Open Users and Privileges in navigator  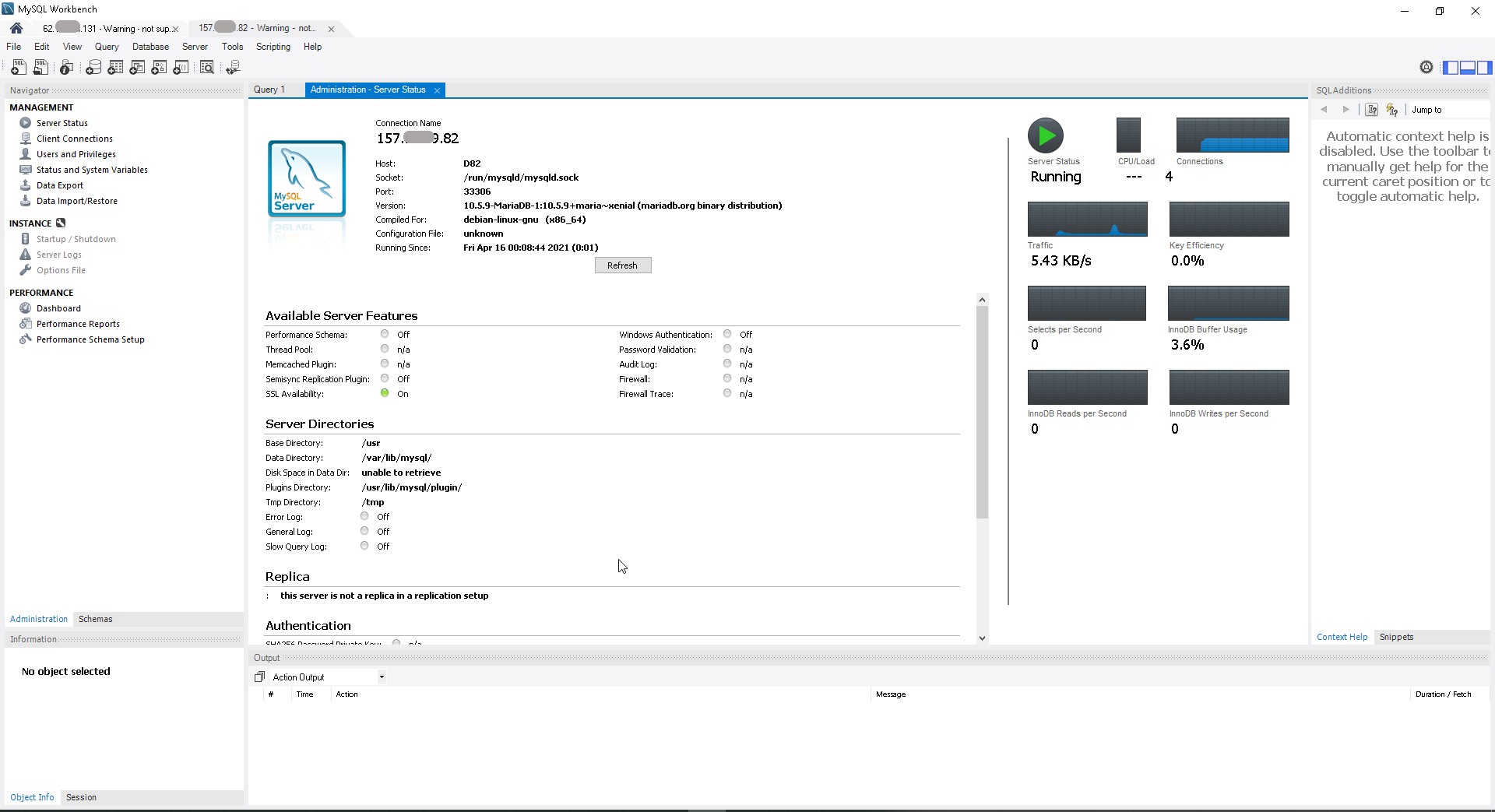76,154
